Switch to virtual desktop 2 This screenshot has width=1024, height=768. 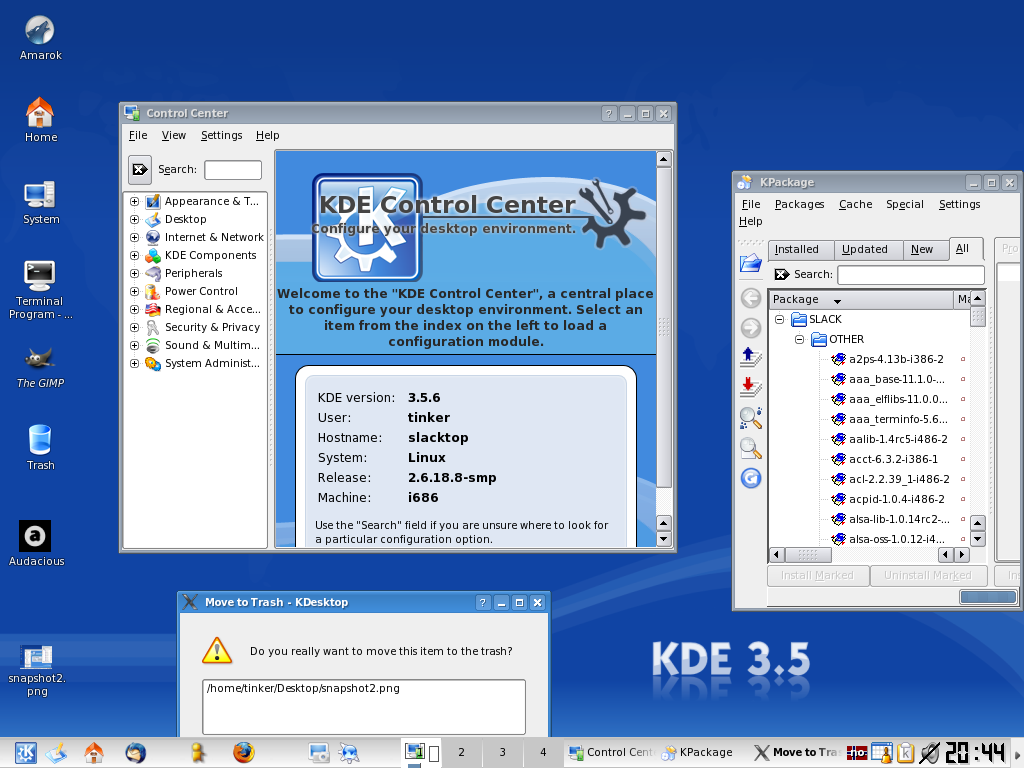(461, 752)
